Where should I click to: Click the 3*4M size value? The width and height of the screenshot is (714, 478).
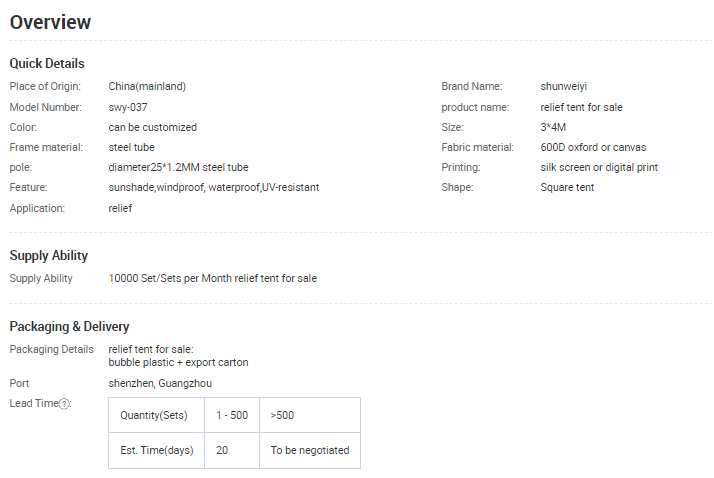[x=553, y=127]
